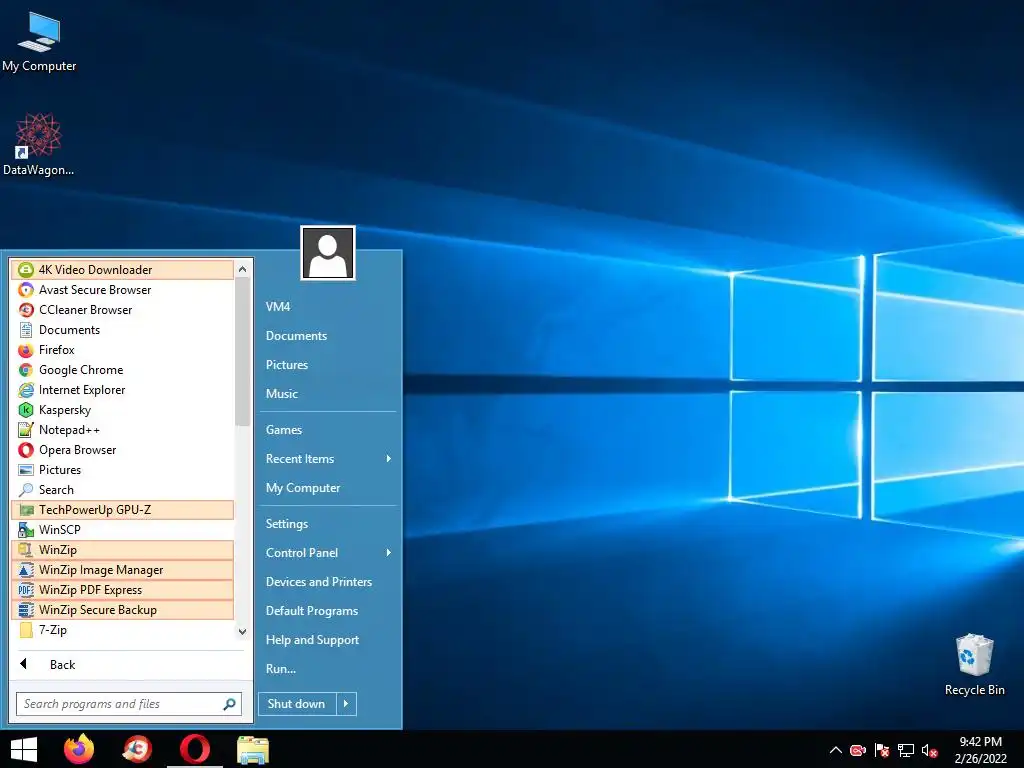
Task: Open Pictures in the right pane
Action: 328,365
